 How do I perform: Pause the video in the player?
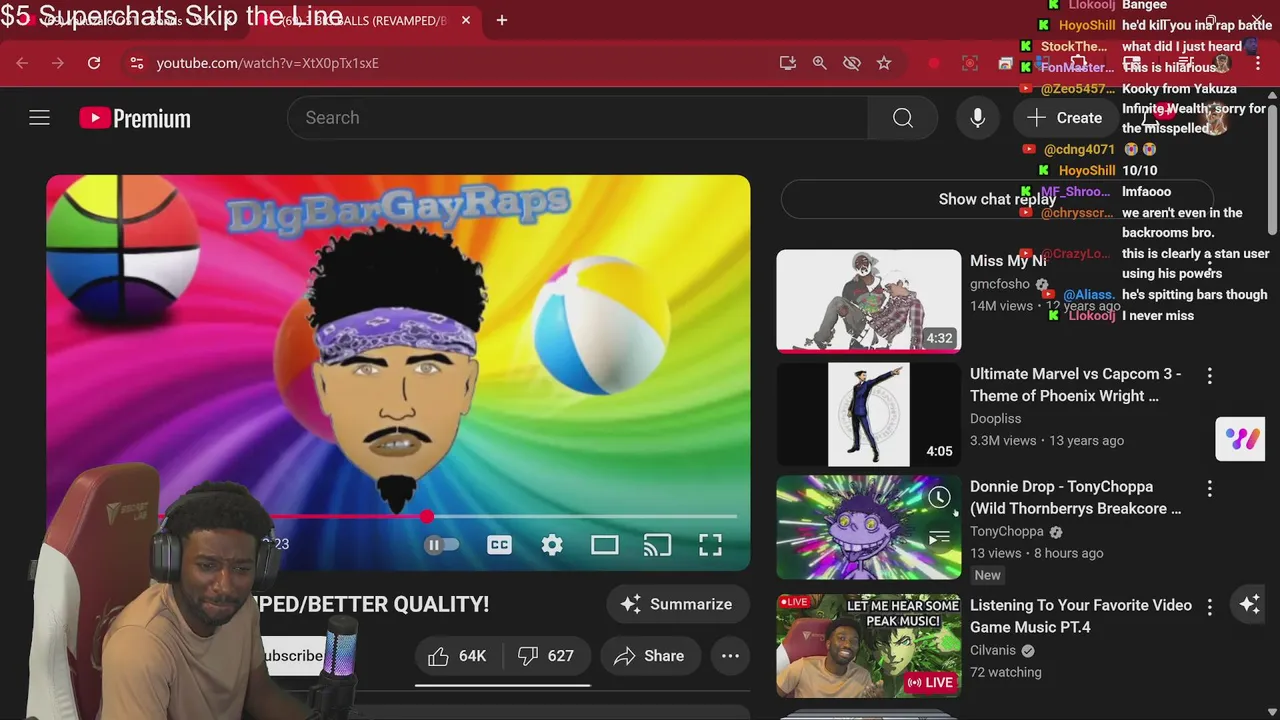[x=433, y=545]
